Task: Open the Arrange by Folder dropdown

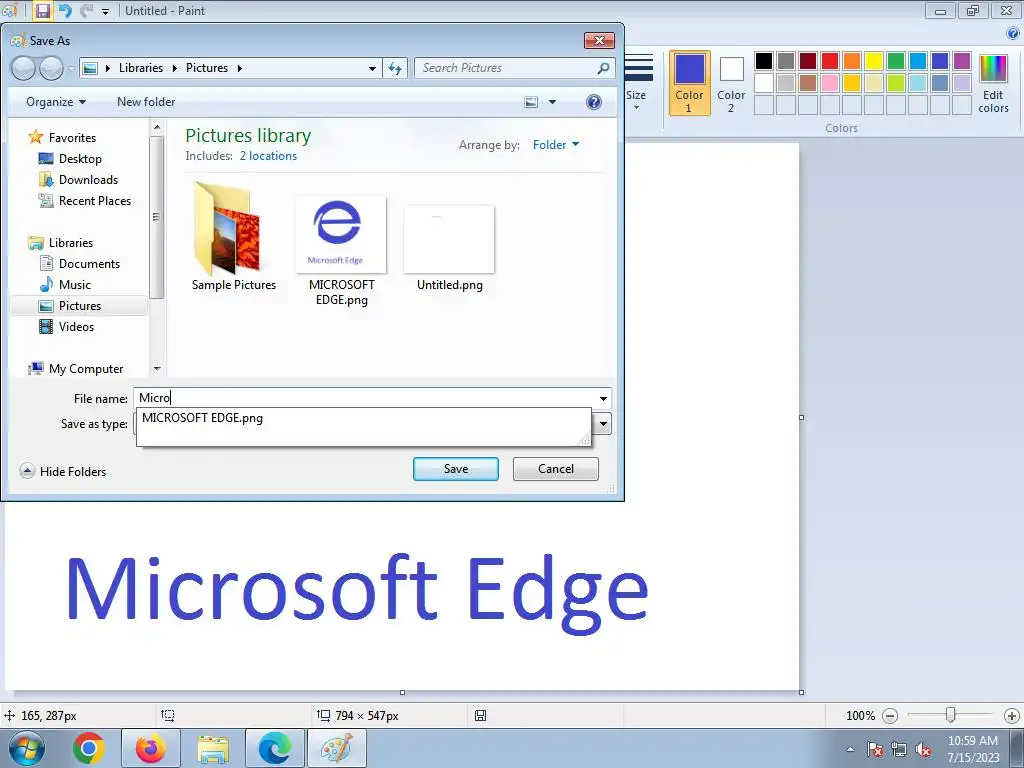Action: tap(556, 145)
